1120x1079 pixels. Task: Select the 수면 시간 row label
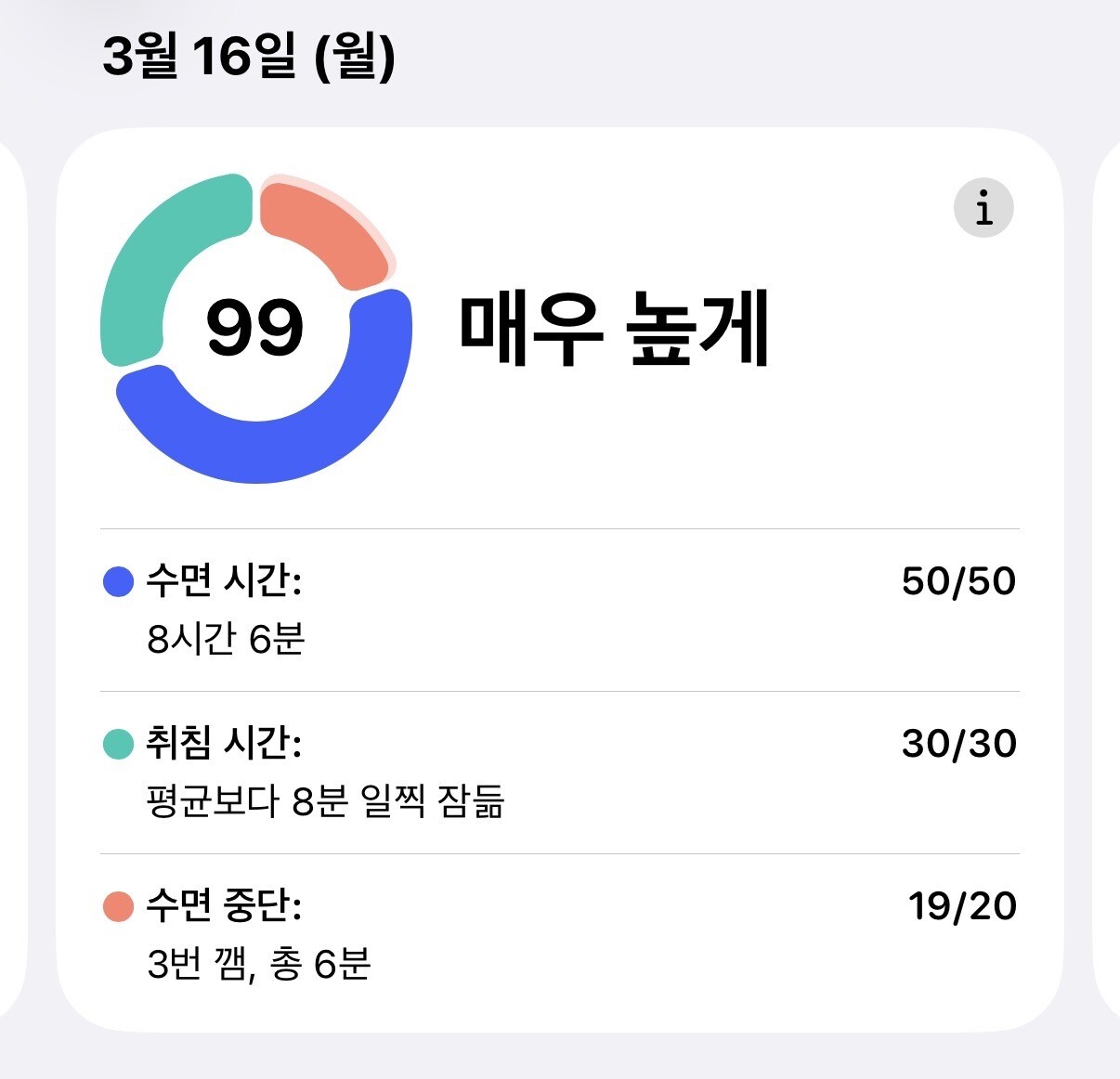[224, 581]
